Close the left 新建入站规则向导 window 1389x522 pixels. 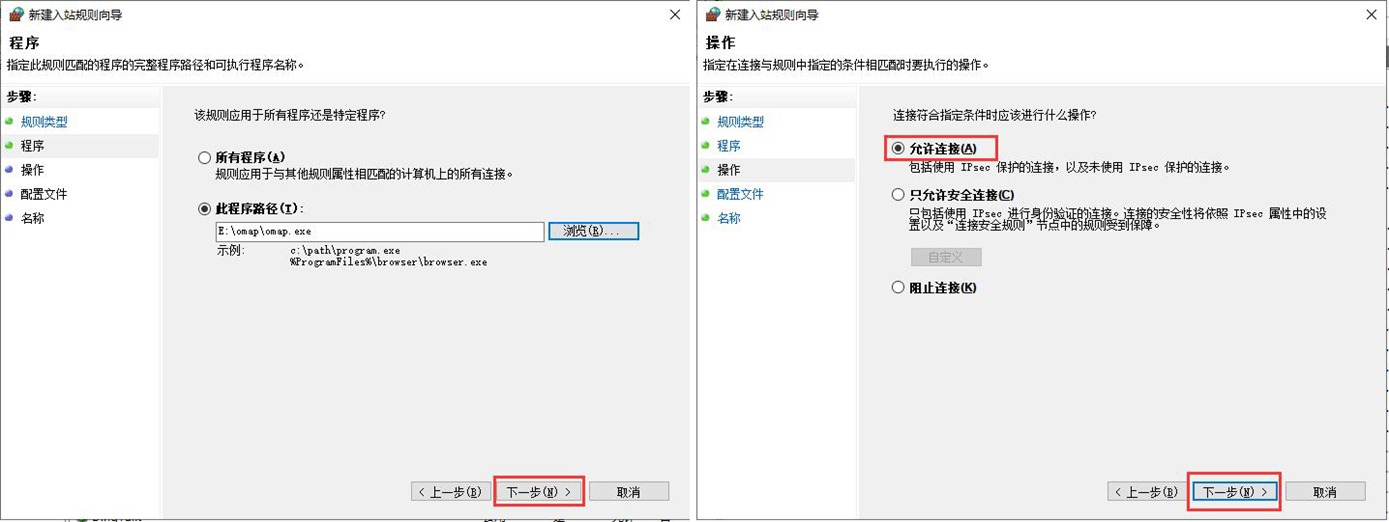(x=674, y=15)
